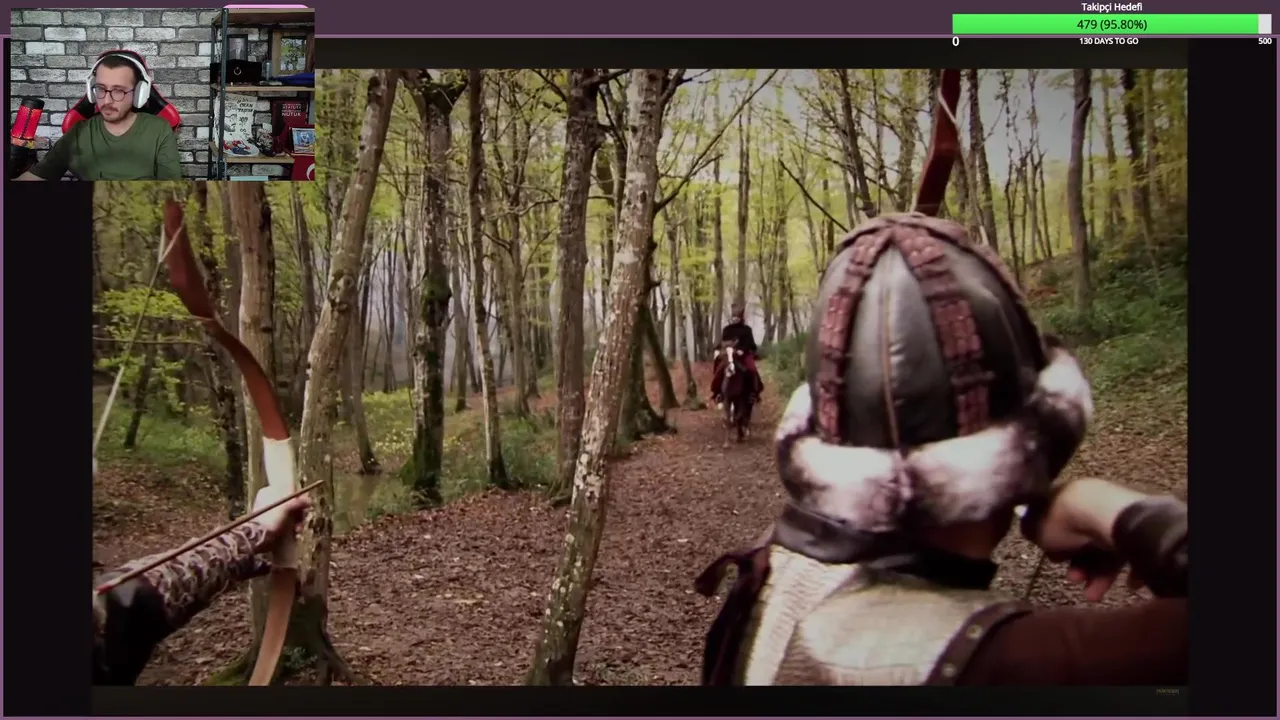Image resolution: width=1280 pixels, height=720 pixels.
Task: Click the '479 (95.80%)' progress text
Action: [1111, 24]
